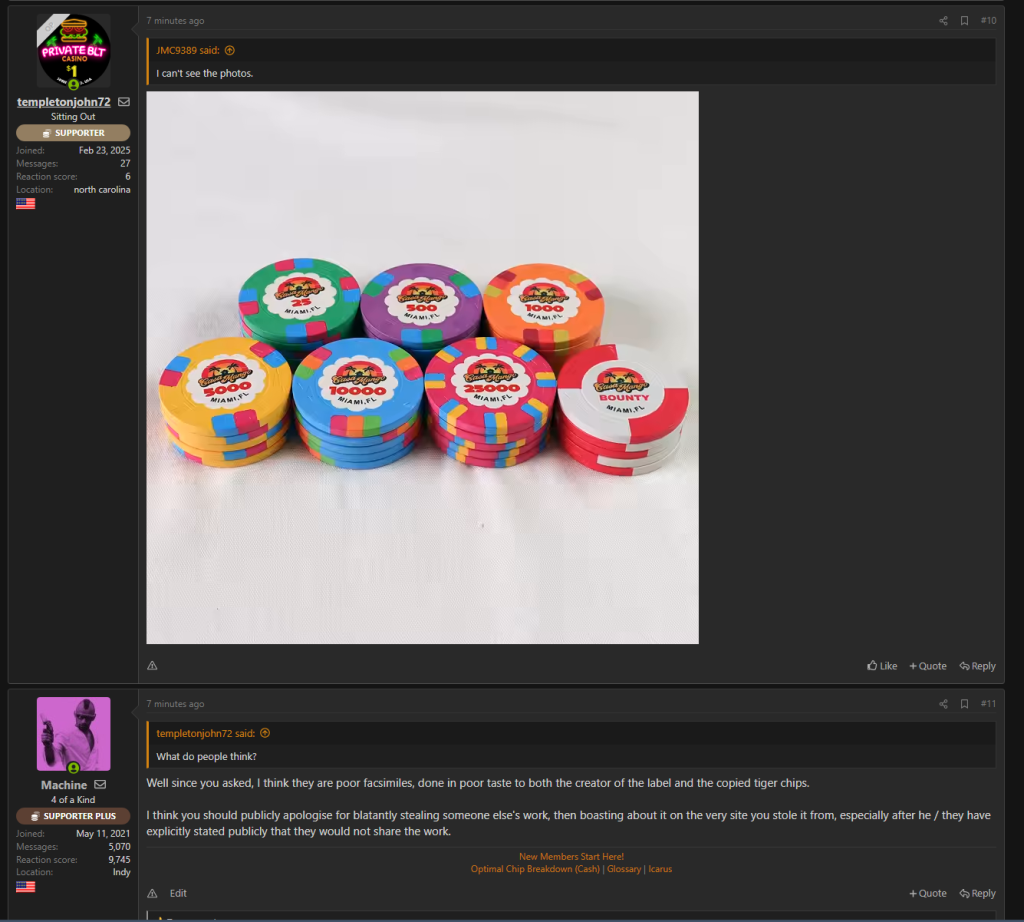1024x922 pixels.
Task: Report post #10 with warning icon
Action: 152,666
